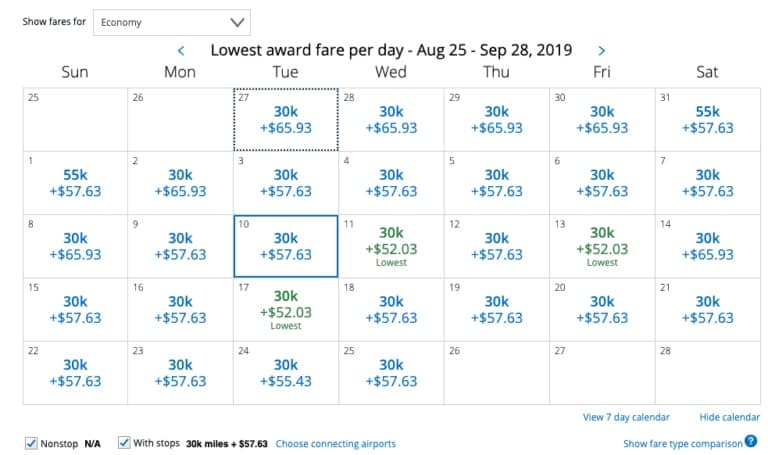Pick September 2 fare 30k +$65.93
Viewport: 768px width, 455px height.
pyautogui.click(x=180, y=183)
